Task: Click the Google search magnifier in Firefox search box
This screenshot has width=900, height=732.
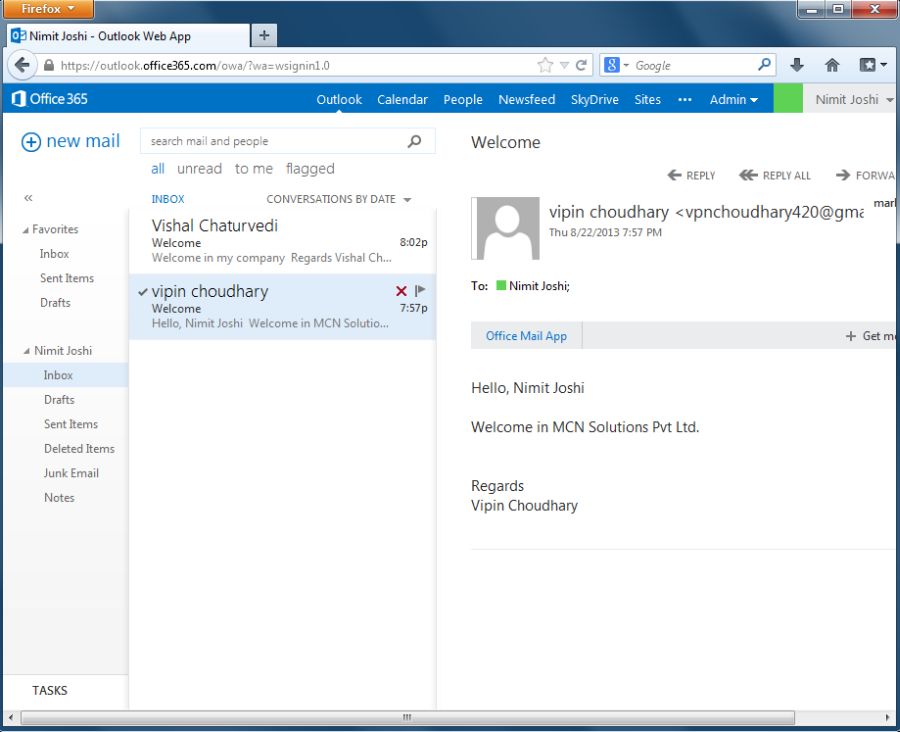Action: tap(764, 64)
